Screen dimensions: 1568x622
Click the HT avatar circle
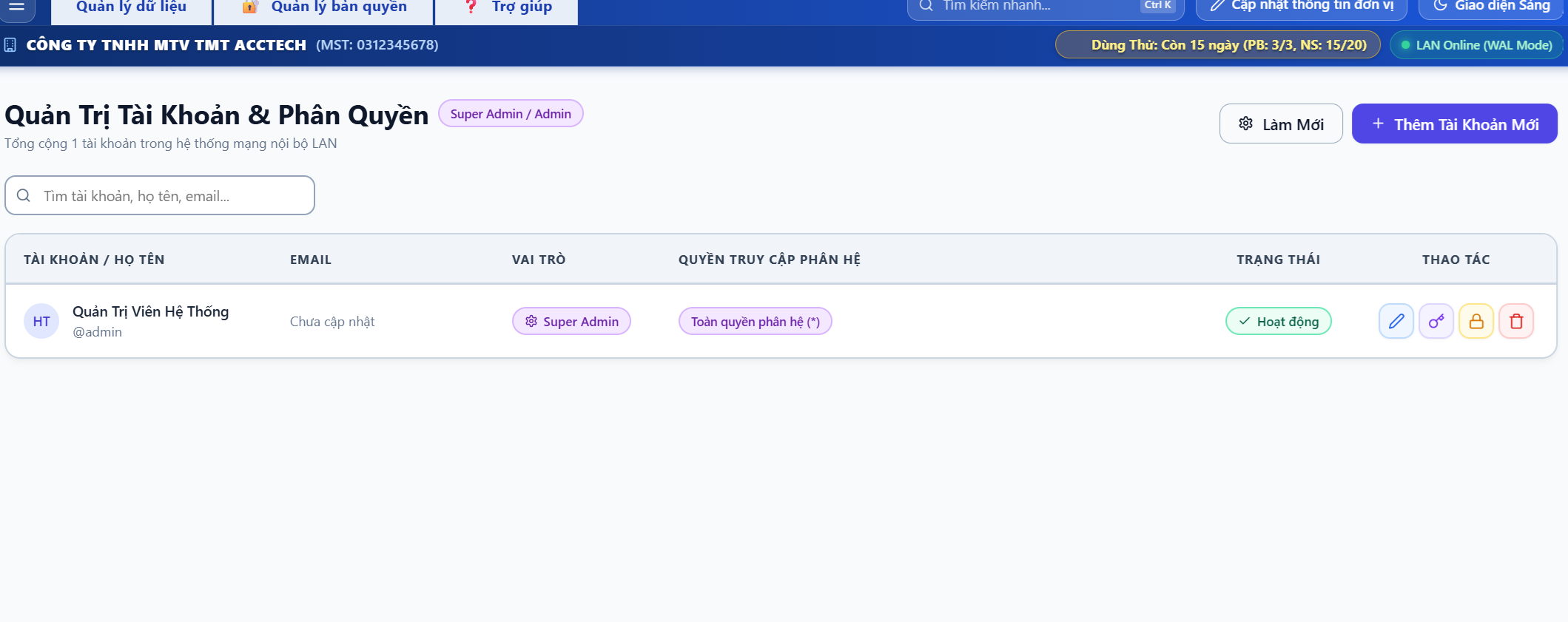coord(41,321)
